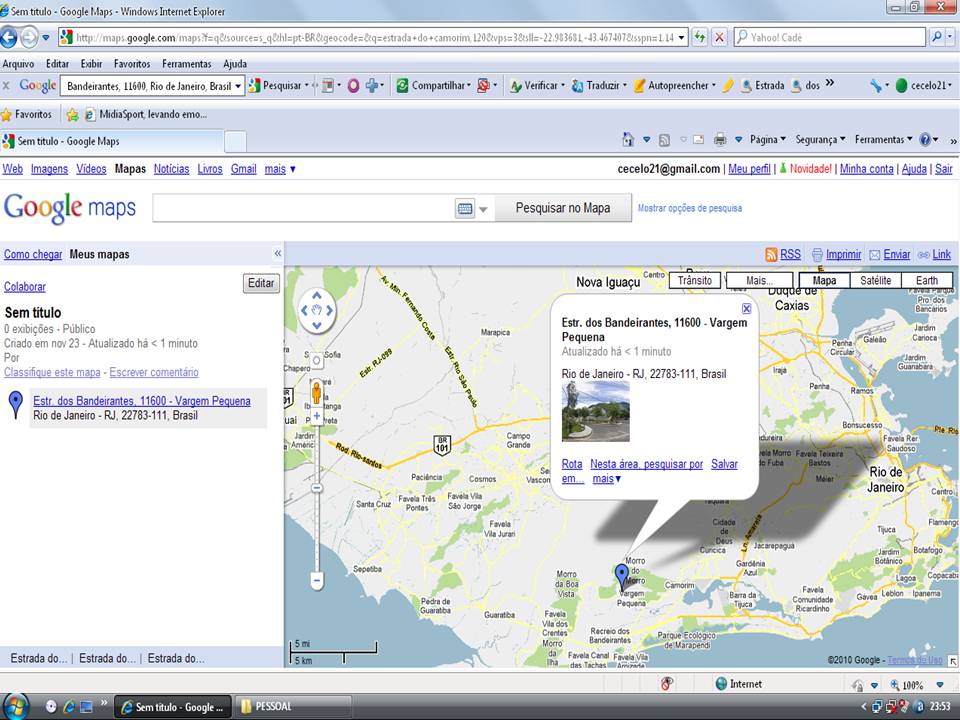Click the Google Maps search input field
960x720 pixels.
coord(304,208)
